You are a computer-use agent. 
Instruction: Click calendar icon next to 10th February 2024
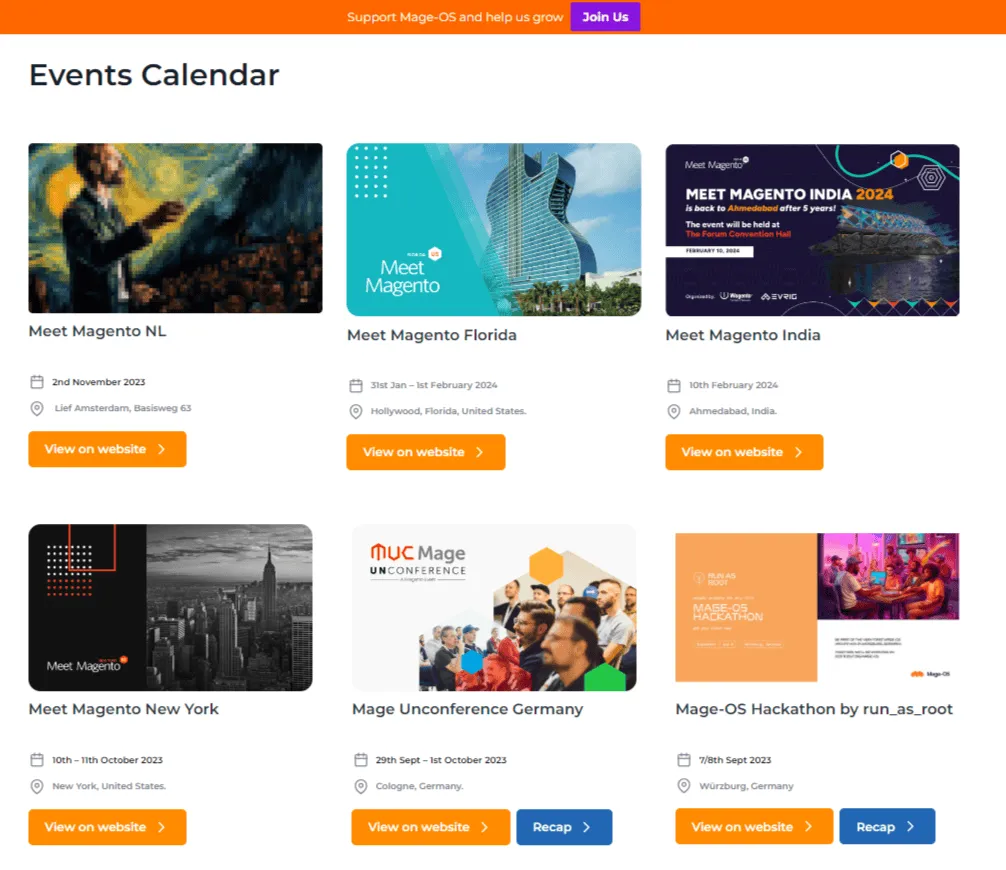(x=674, y=385)
